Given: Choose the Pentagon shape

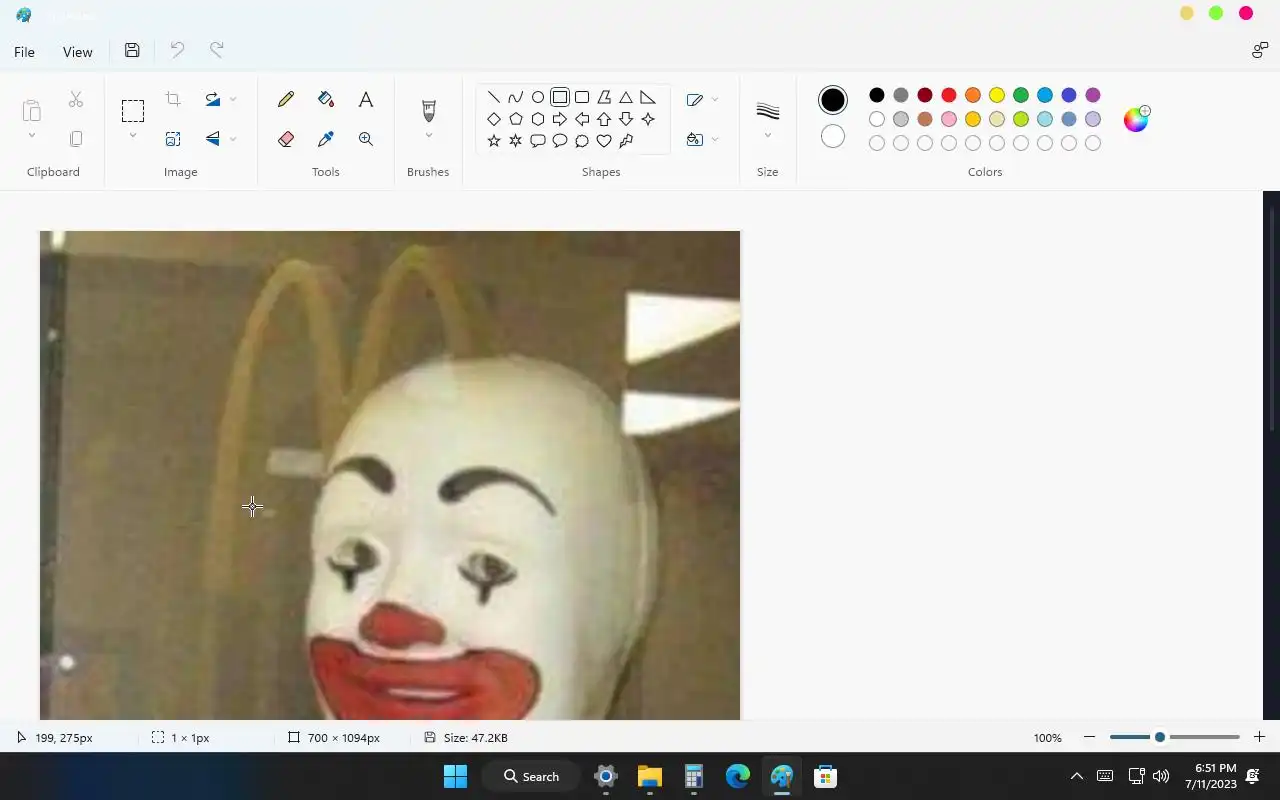Looking at the screenshot, I should click(516, 119).
